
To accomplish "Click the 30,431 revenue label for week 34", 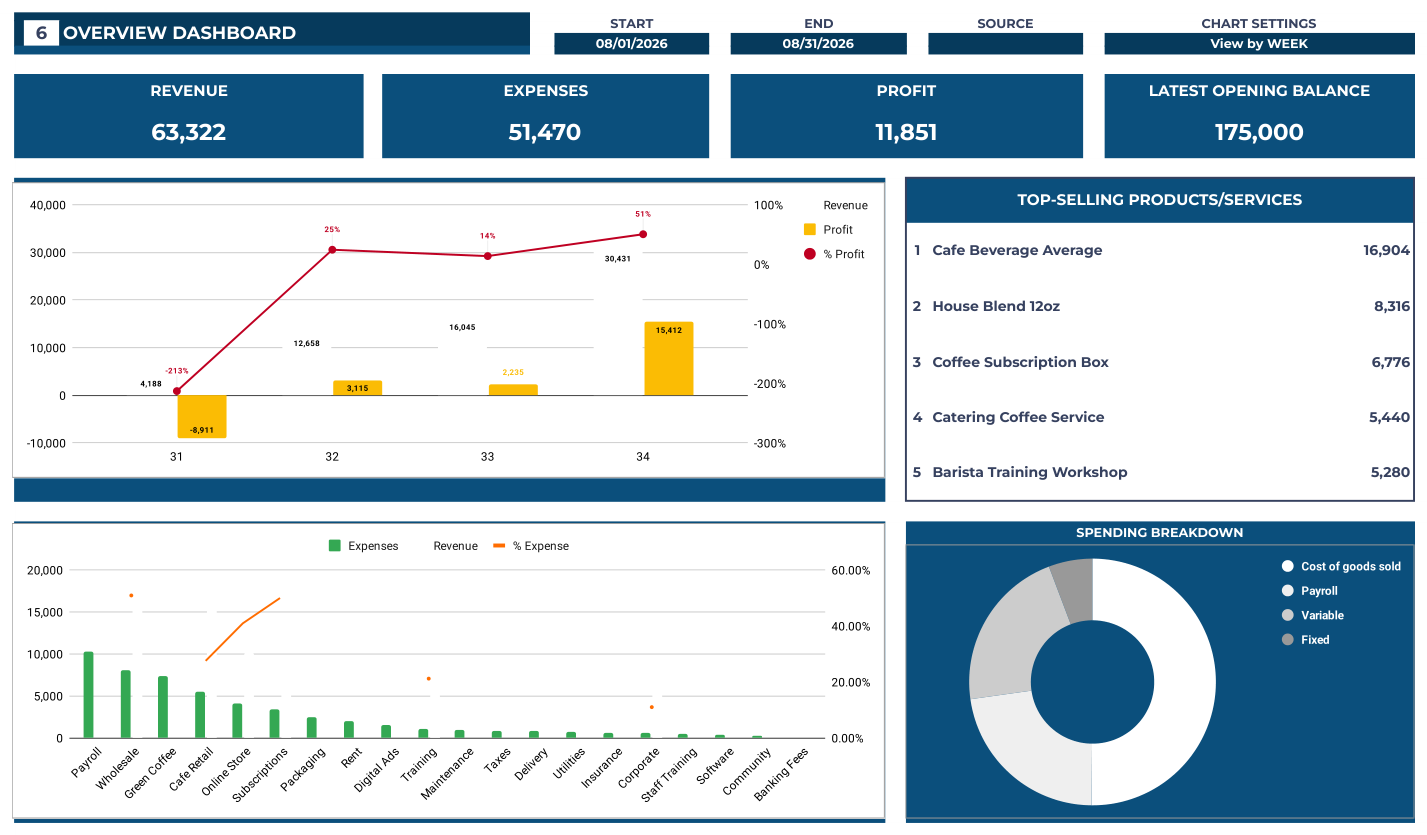I will (617, 258).
